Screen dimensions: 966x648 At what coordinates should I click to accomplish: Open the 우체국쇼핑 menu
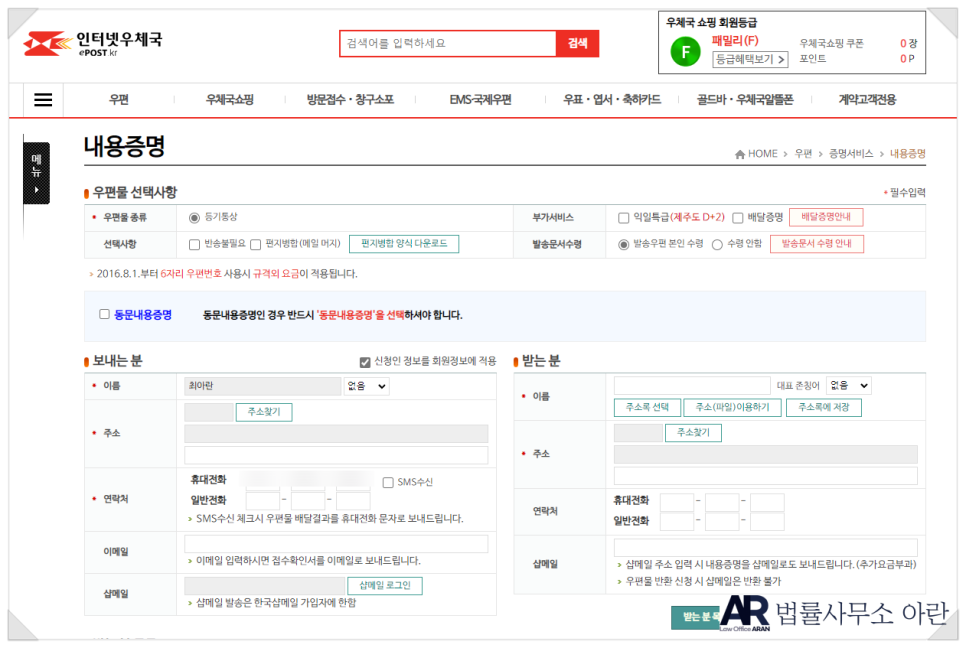(229, 100)
